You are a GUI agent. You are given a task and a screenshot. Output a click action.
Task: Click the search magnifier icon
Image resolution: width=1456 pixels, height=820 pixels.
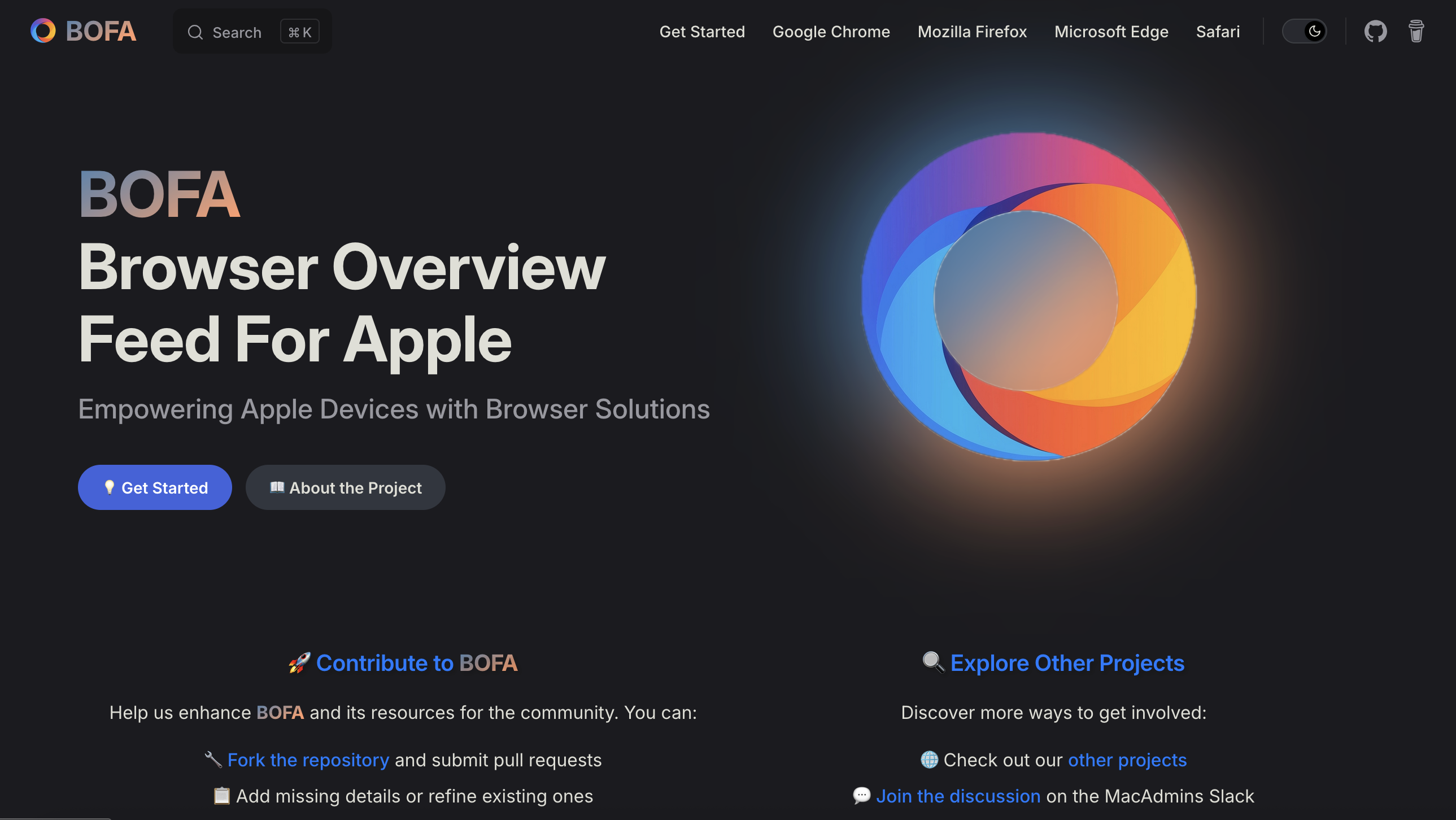click(195, 32)
